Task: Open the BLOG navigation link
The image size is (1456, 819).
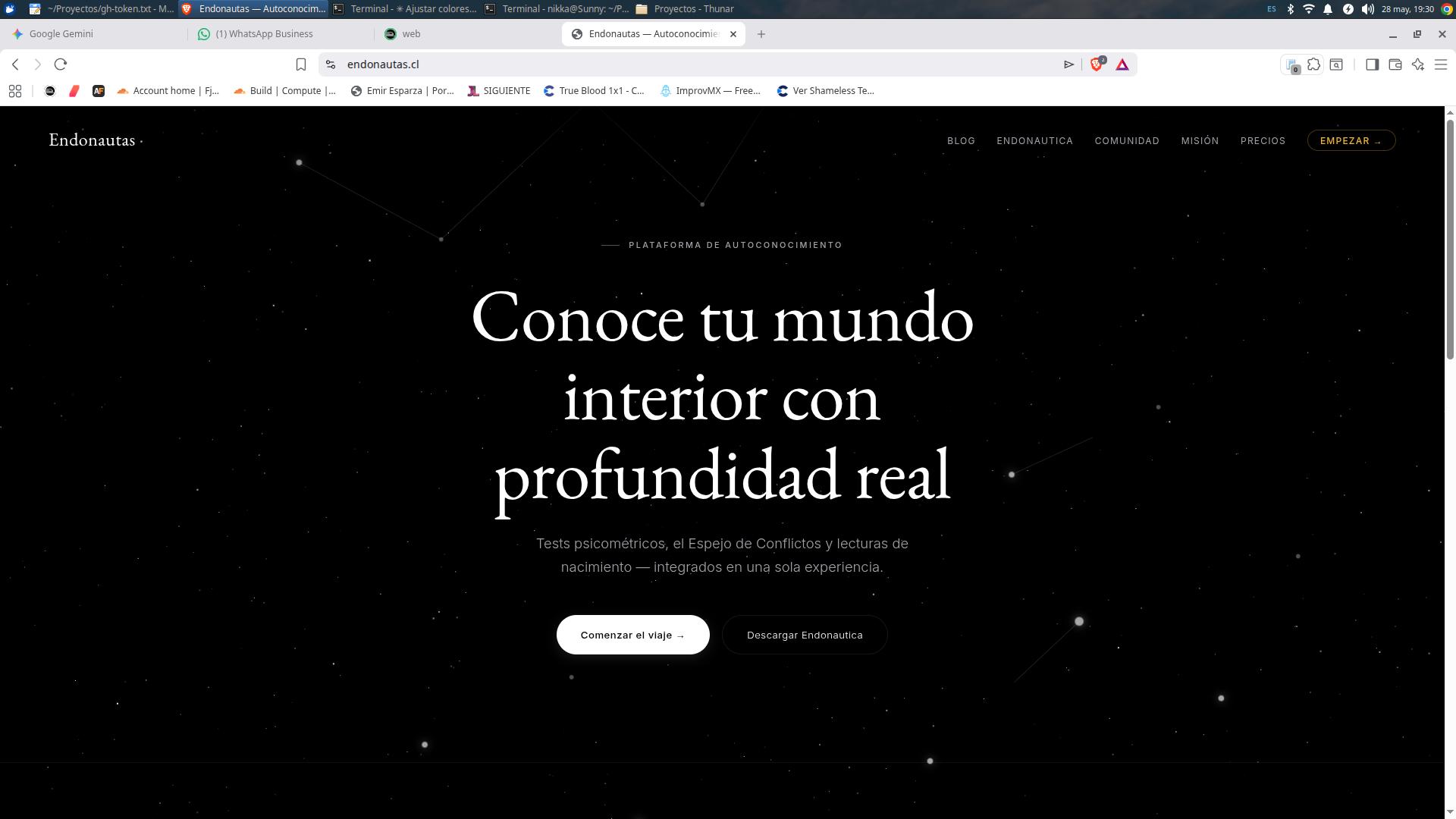Action: click(961, 141)
